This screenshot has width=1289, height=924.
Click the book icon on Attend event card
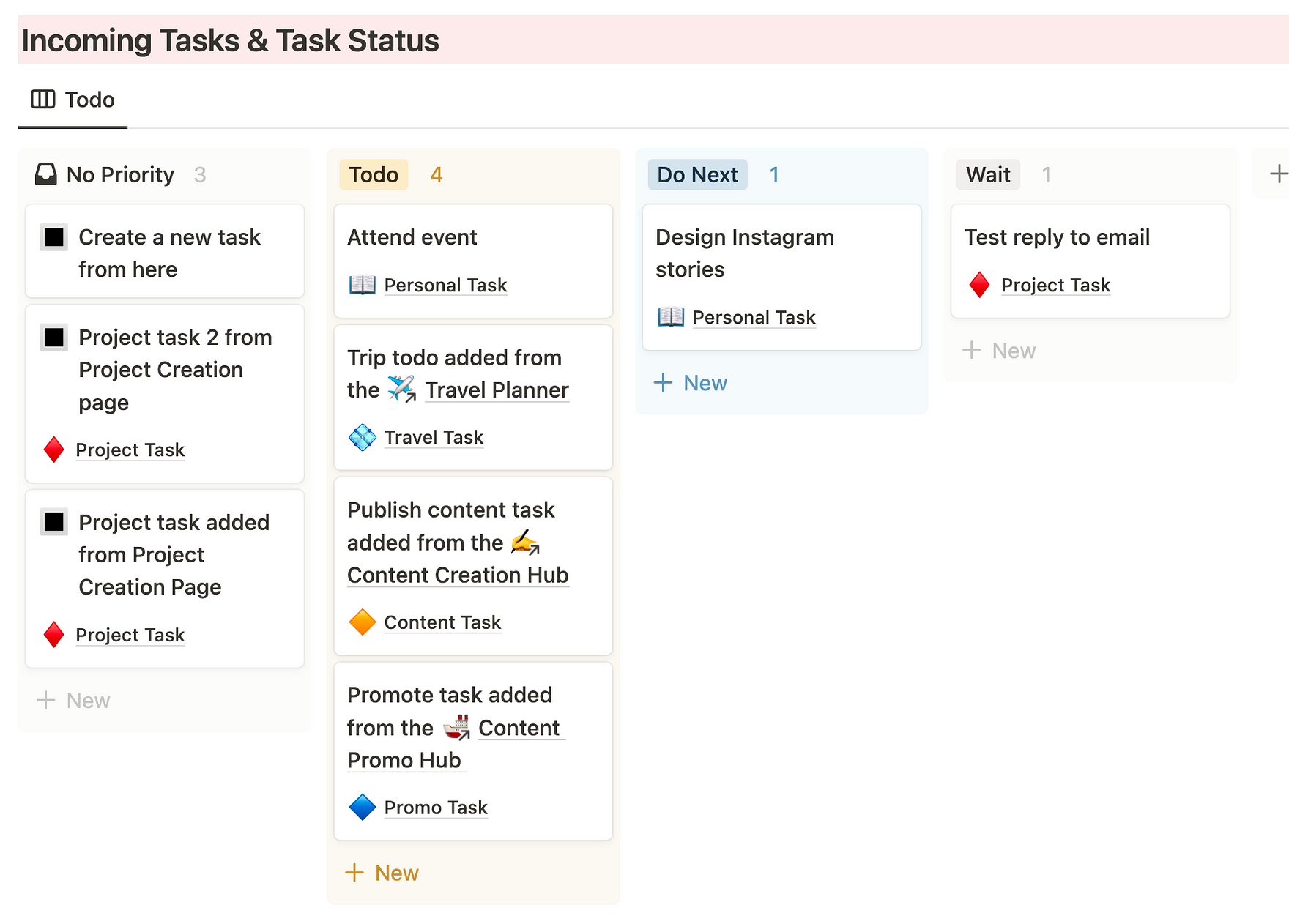(x=362, y=284)
